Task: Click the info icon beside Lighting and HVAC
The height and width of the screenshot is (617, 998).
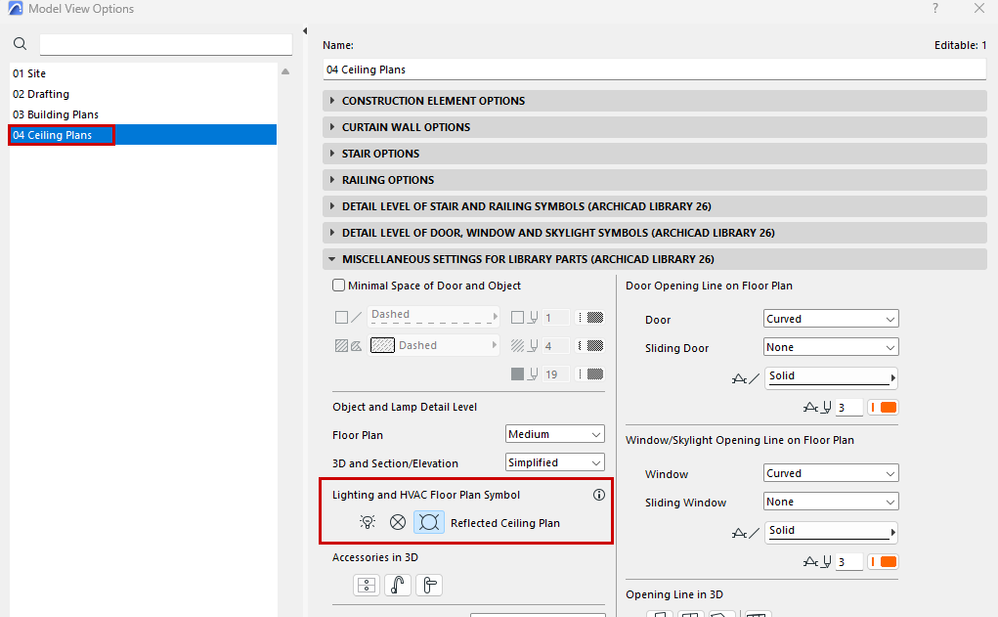Action: click(599, 495)
